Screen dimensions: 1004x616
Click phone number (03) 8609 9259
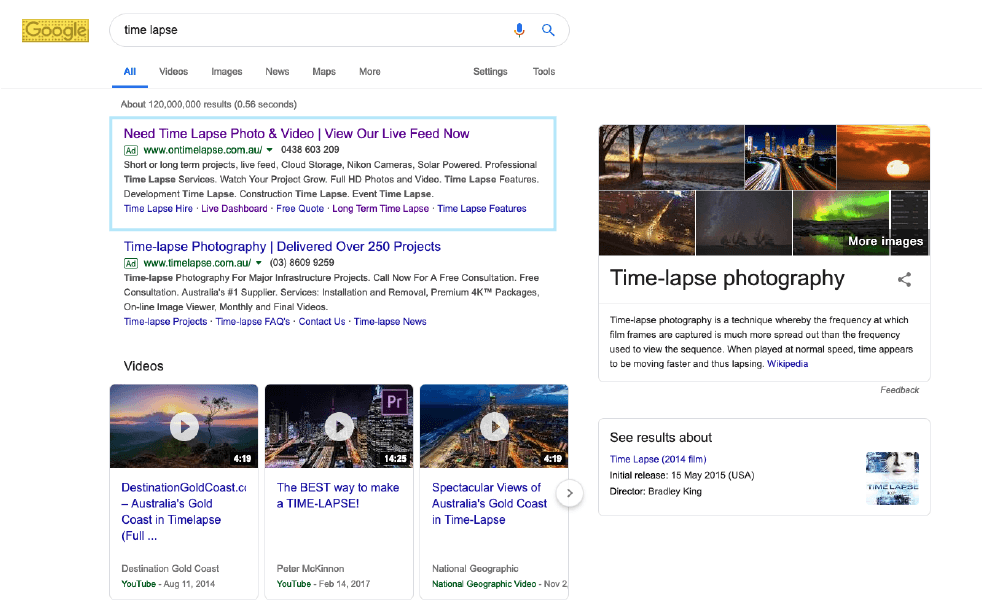pos(302,263)
